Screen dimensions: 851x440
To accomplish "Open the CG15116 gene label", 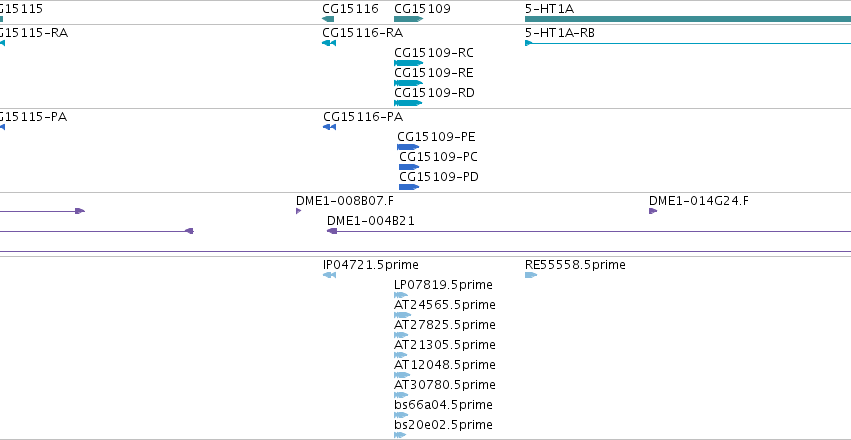I will 350,9.
